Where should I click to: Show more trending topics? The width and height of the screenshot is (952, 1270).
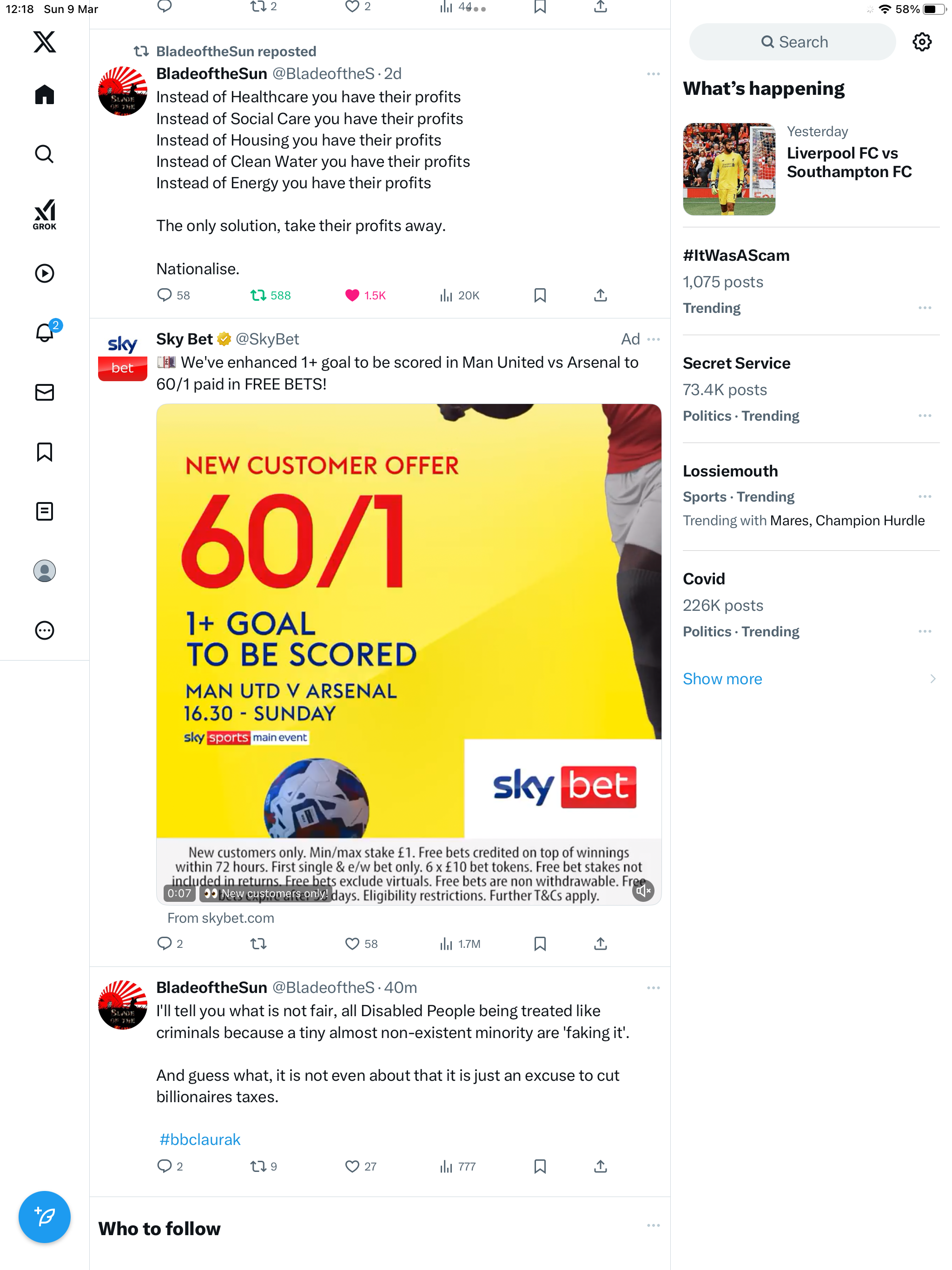[x=722, y=679]
